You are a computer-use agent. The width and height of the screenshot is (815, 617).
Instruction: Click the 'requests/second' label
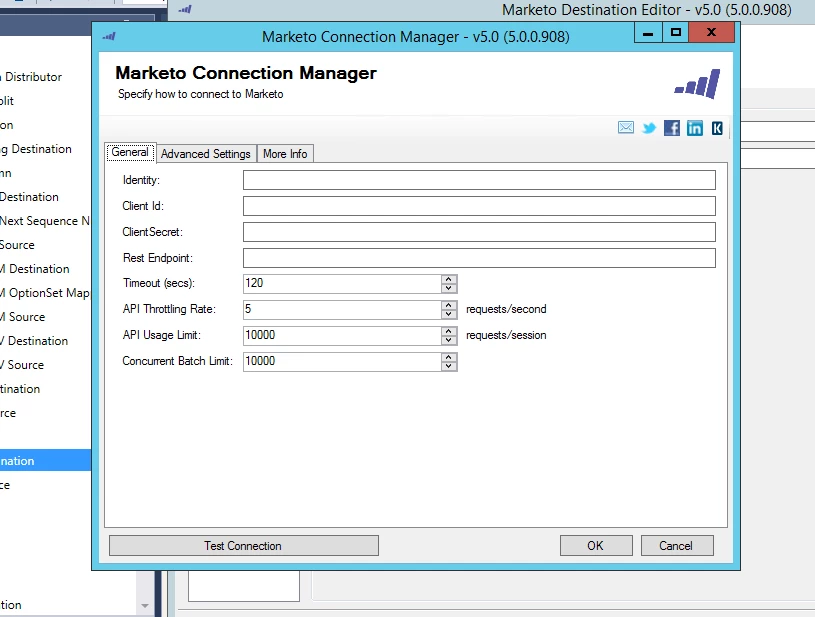click(506, 309)
